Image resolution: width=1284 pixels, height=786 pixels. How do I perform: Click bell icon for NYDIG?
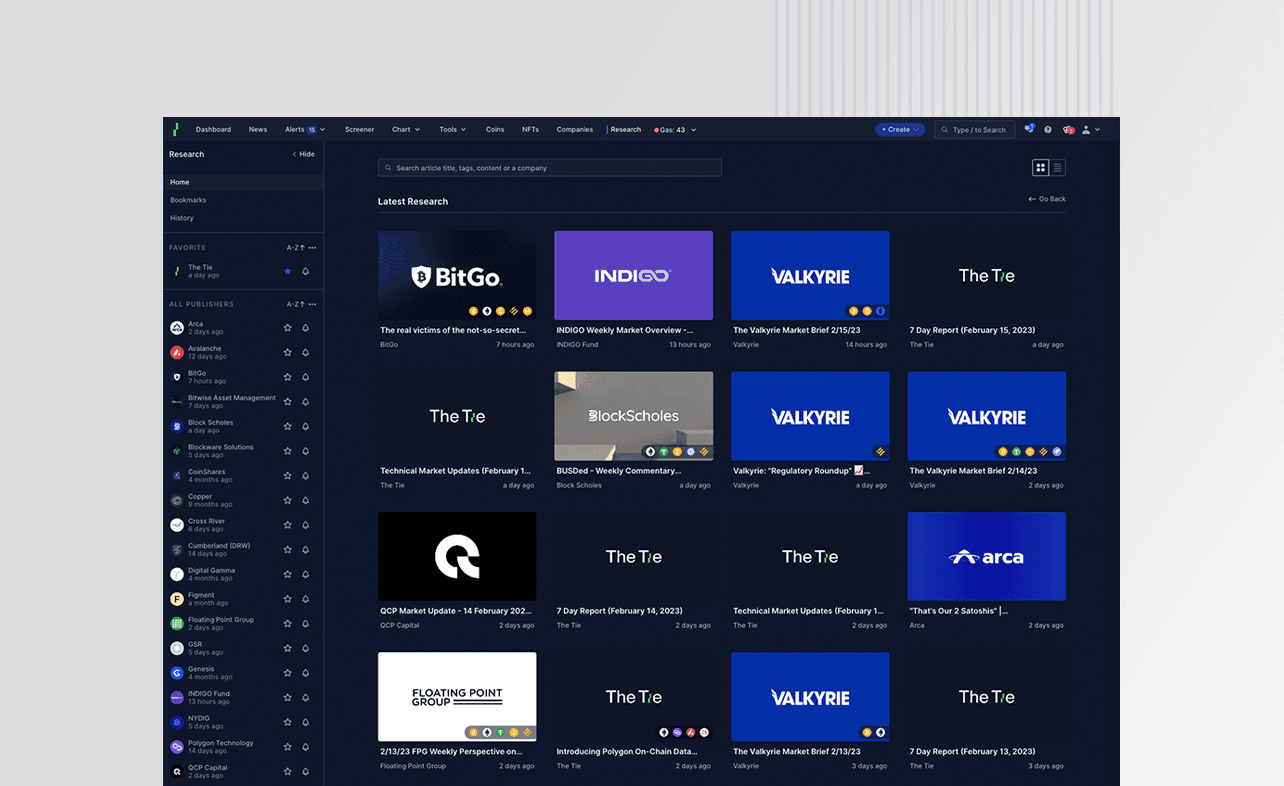pyautogui.click(x=306, y=722)
